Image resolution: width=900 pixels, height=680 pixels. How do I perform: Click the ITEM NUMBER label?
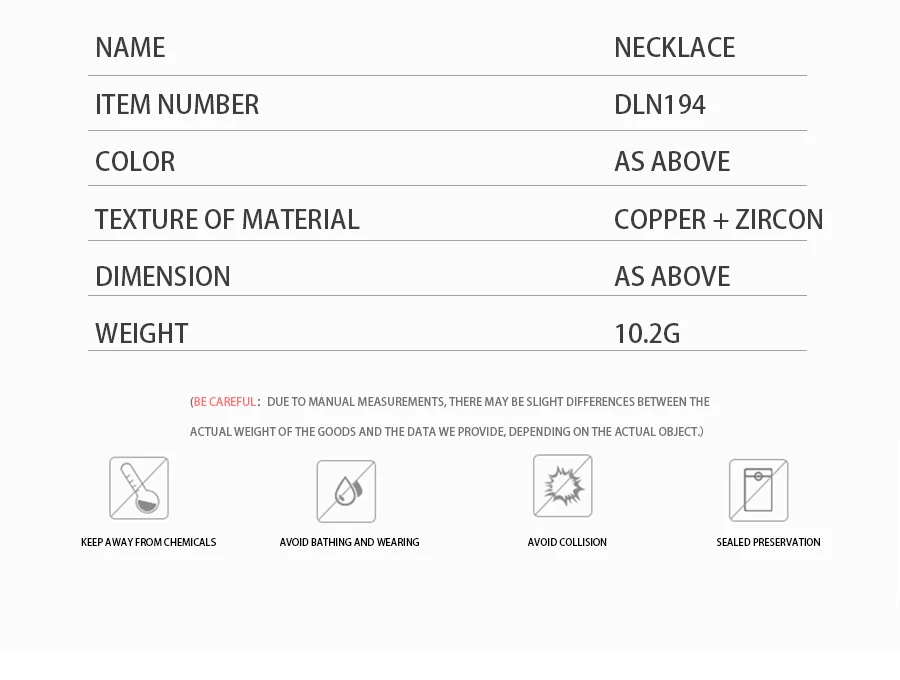tap(177, 104)
